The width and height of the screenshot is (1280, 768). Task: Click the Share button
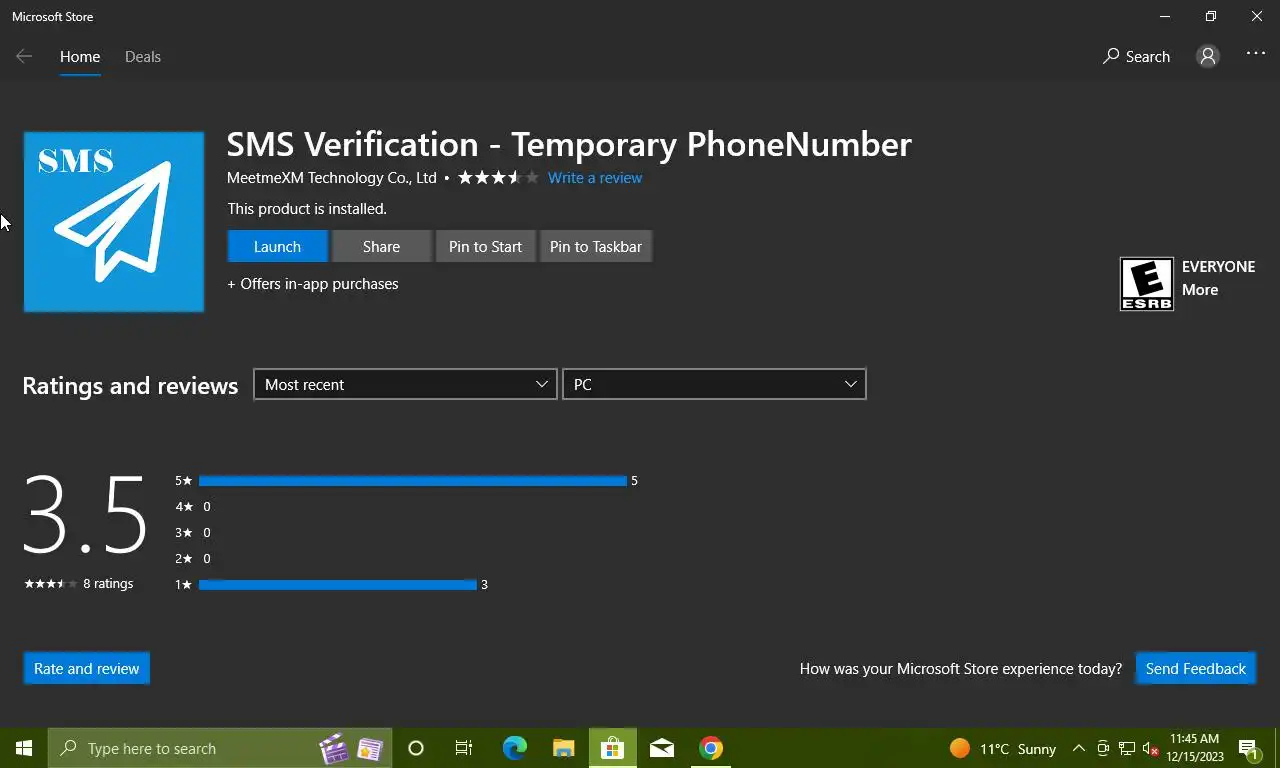[381, 246]
